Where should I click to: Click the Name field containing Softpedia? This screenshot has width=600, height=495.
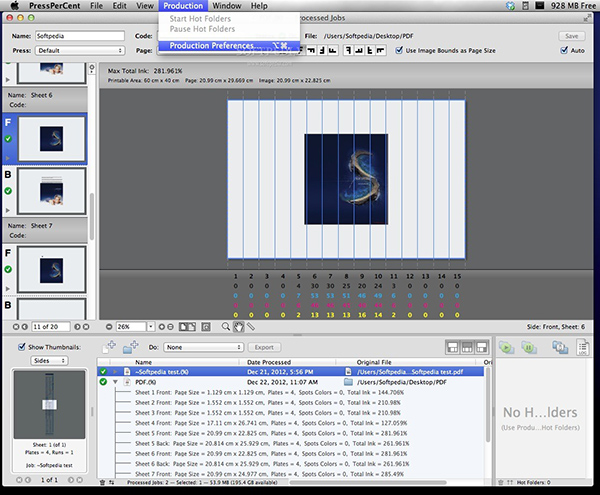click(80, 35)
